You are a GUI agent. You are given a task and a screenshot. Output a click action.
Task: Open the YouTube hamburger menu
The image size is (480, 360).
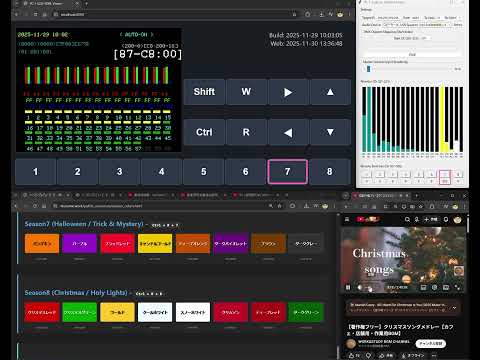[347, 219]
